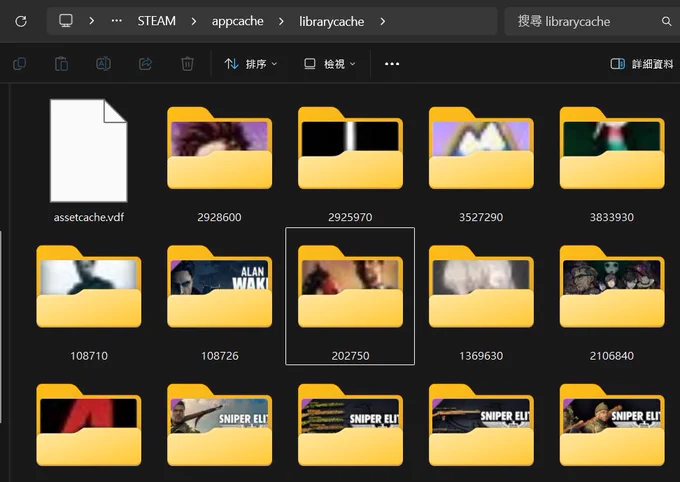
Task: Expand the chevron after librarycache
Action: pyautogui.click(x=382, y=21)
